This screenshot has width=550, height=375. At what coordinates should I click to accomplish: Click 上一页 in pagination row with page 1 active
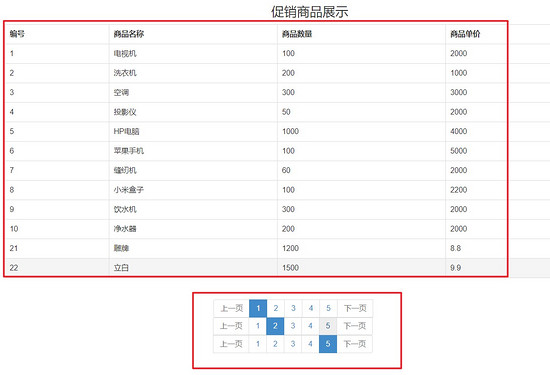tap(232, 308)
